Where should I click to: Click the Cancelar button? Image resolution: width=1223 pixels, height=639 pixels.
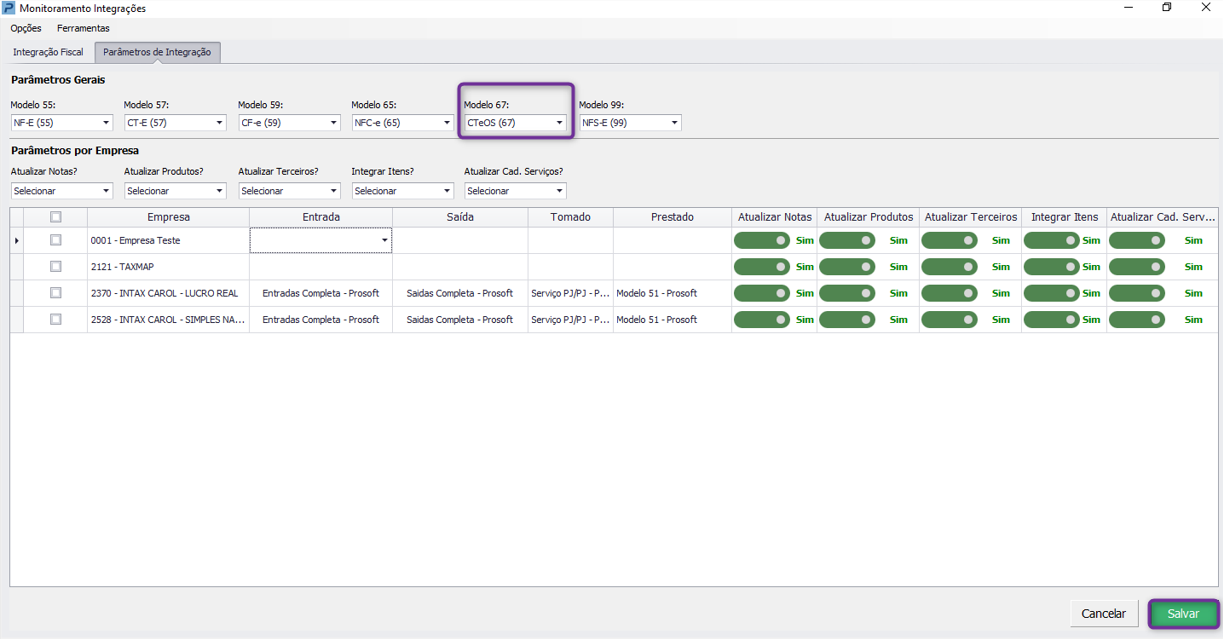point(1104,613)
